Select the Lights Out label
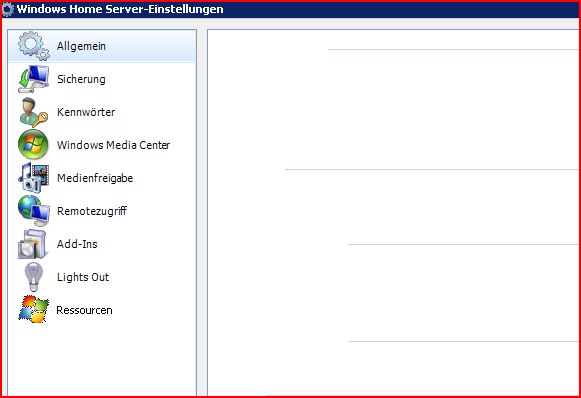 [x=83, y=277]
